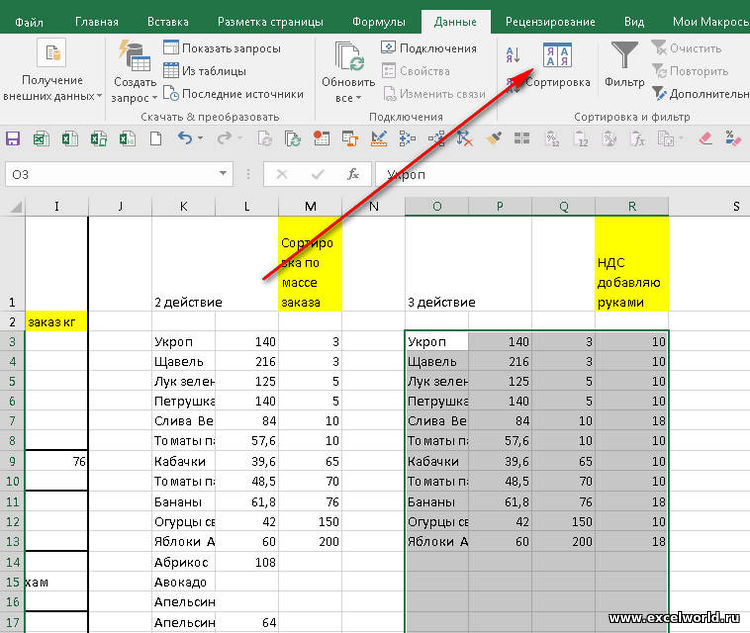This screenshot has width=750, height=633.
Task: Click the Undo arrow in quick toolbar
Action: point(185,138)
